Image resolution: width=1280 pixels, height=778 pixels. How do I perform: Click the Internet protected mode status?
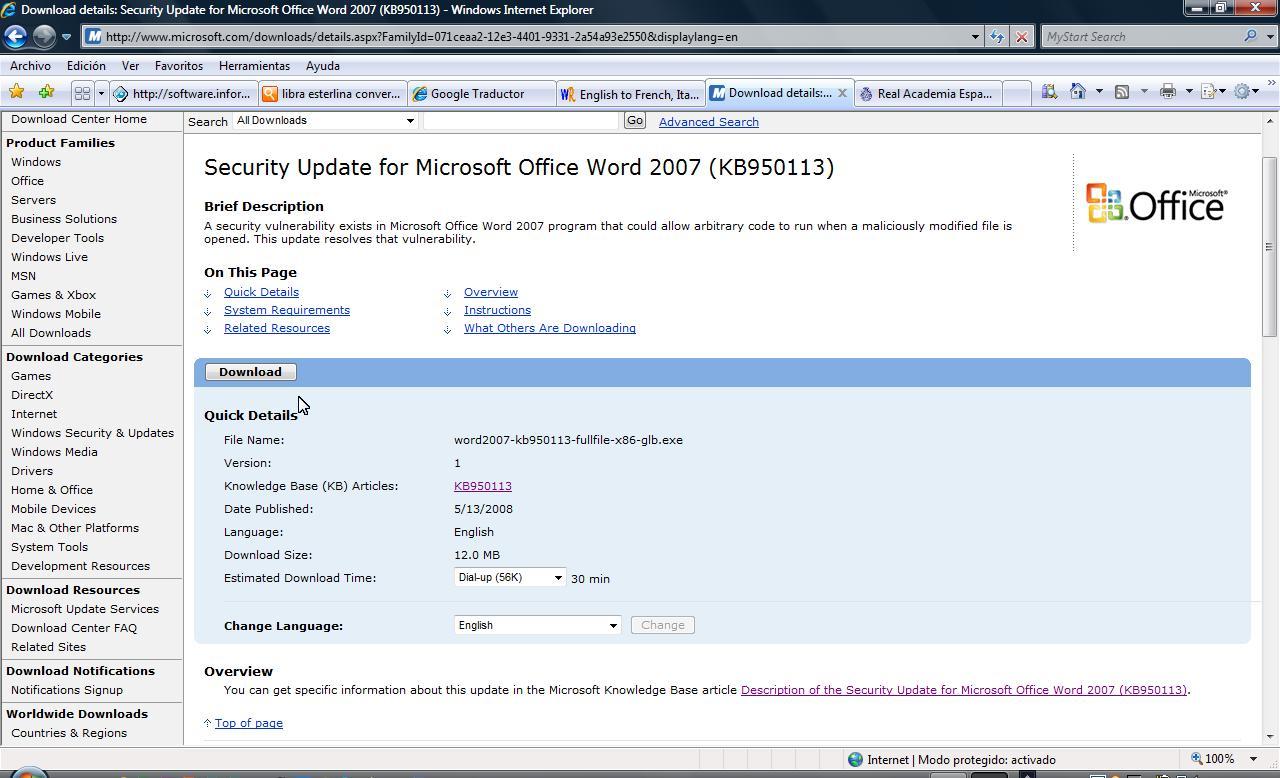coord(951,760)
